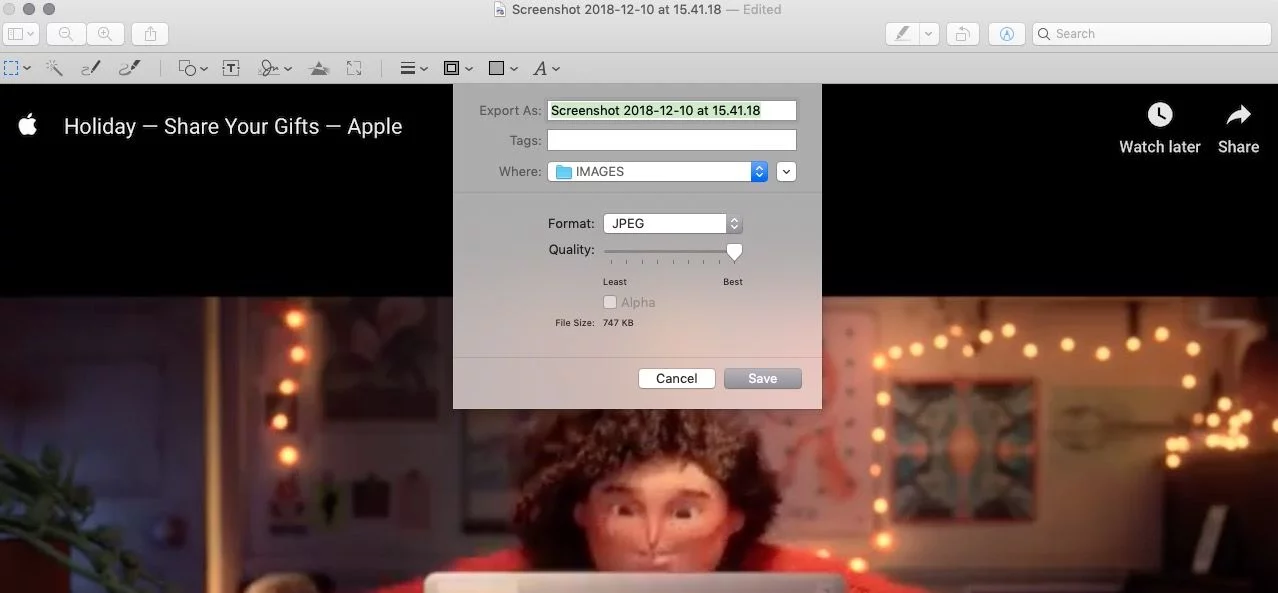
Task: Open the Format dropdown showing JPEG
Action: [x=672, y=223]
